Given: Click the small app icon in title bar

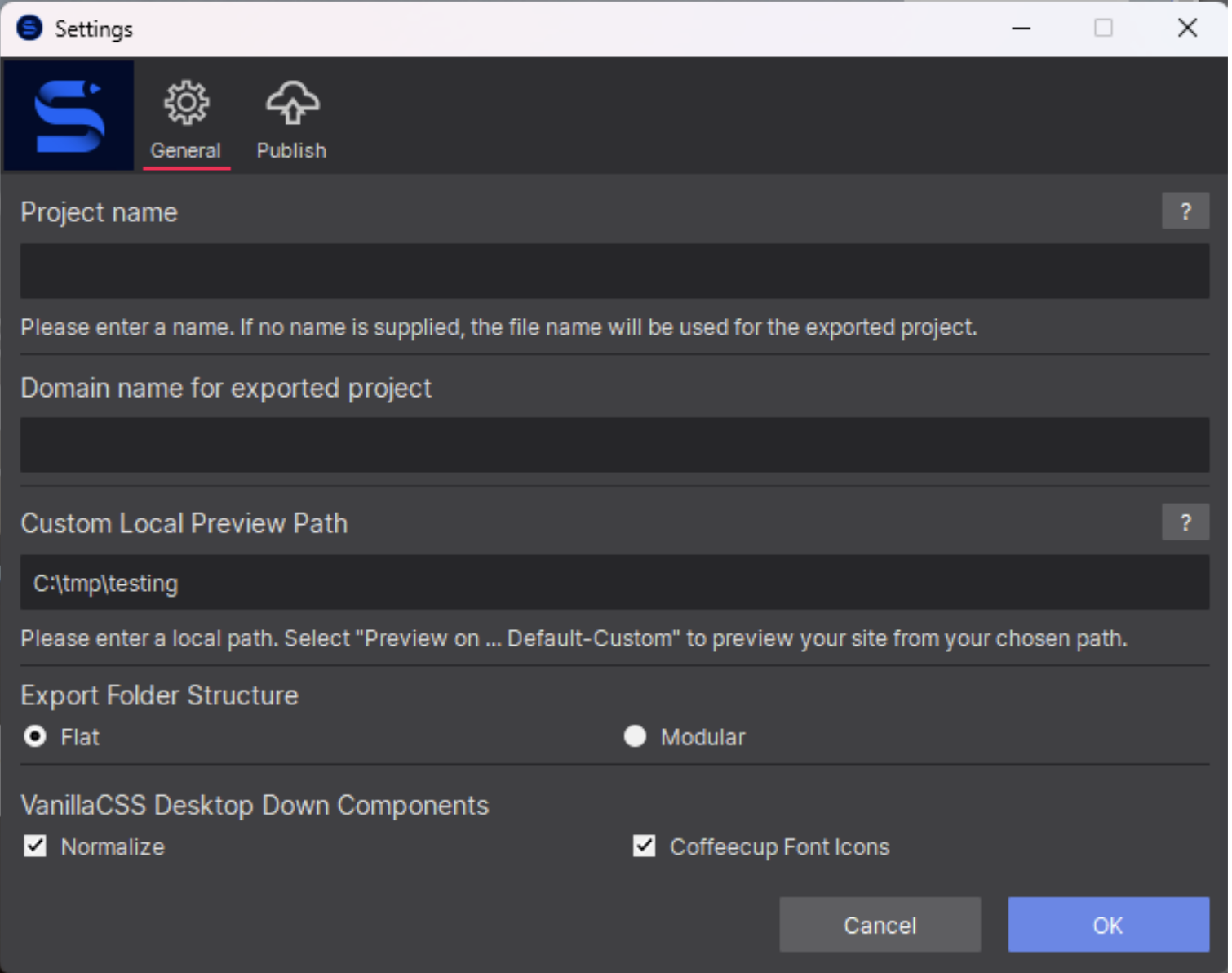Looking at the screenshot, I should 29,29.
